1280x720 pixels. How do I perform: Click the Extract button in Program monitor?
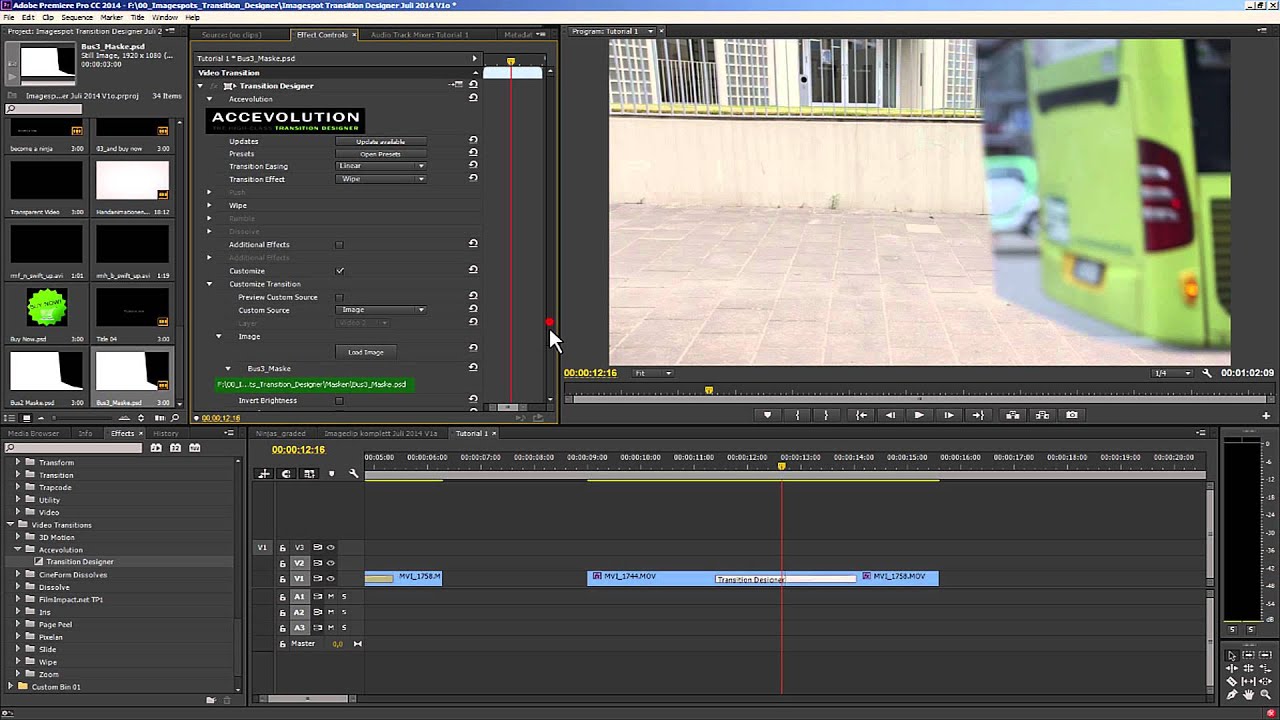pyautogui.click(x=1042, y=415)
